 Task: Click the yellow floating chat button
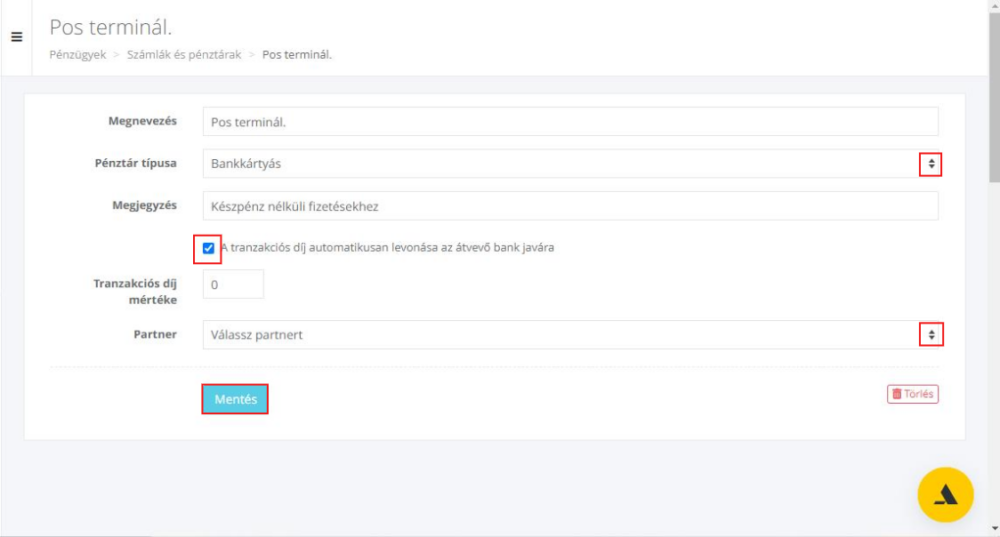[945, 495]
